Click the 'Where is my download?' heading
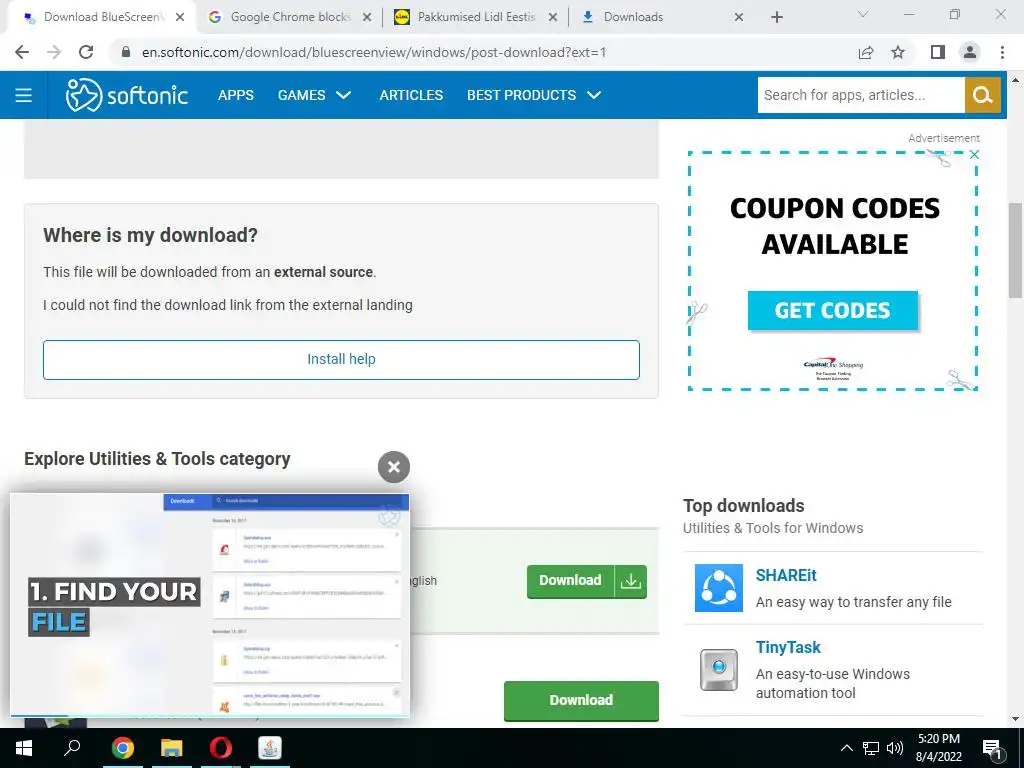The width and height of the screenshot is (1024, 768). [x=150, y=235]
